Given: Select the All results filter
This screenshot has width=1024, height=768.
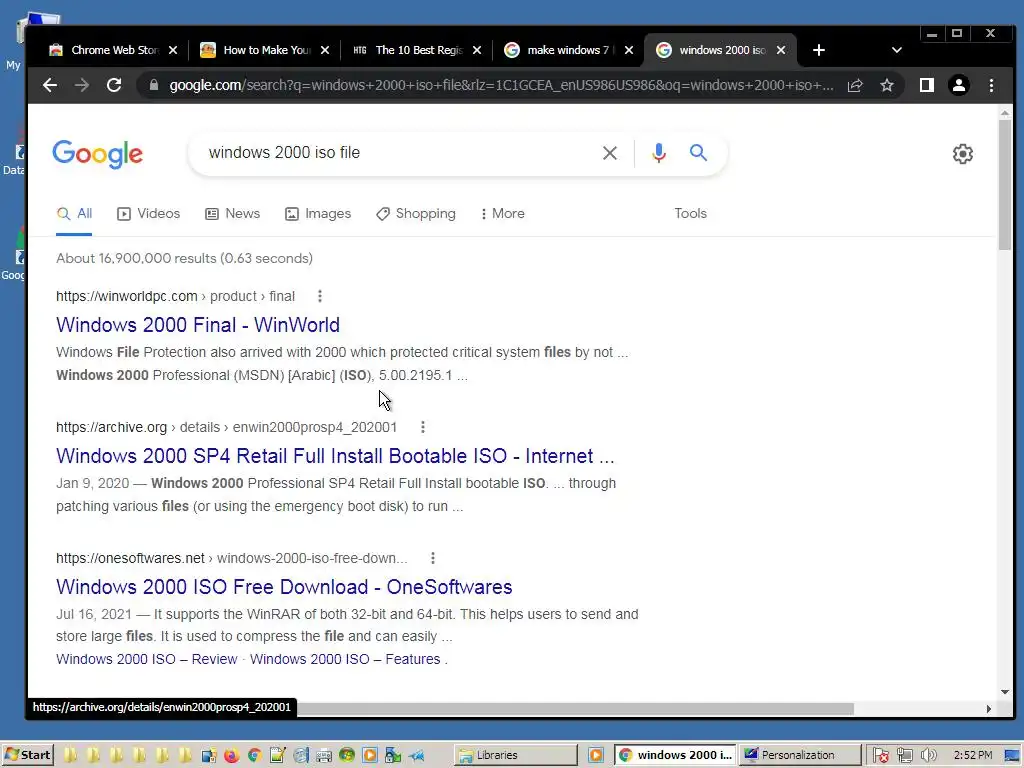Looking at the screenshot, I should [x=74, y=214].
